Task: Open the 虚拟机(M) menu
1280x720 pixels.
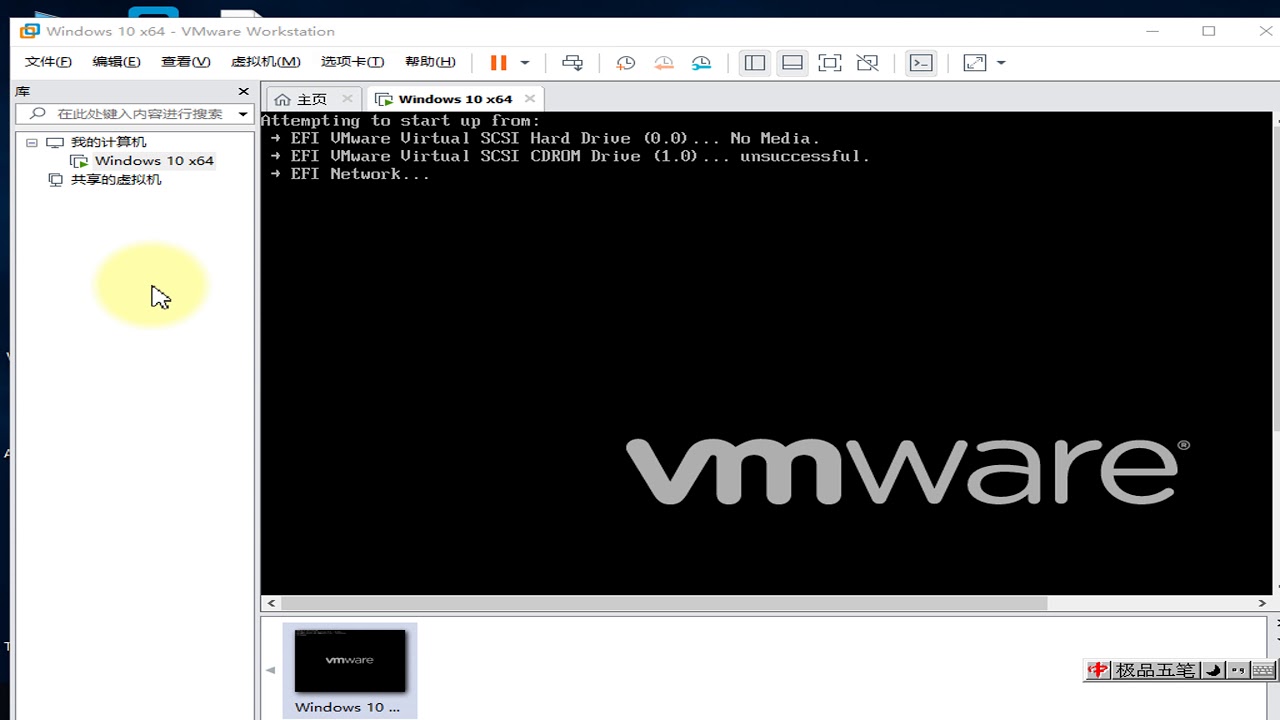Action: 265,62
